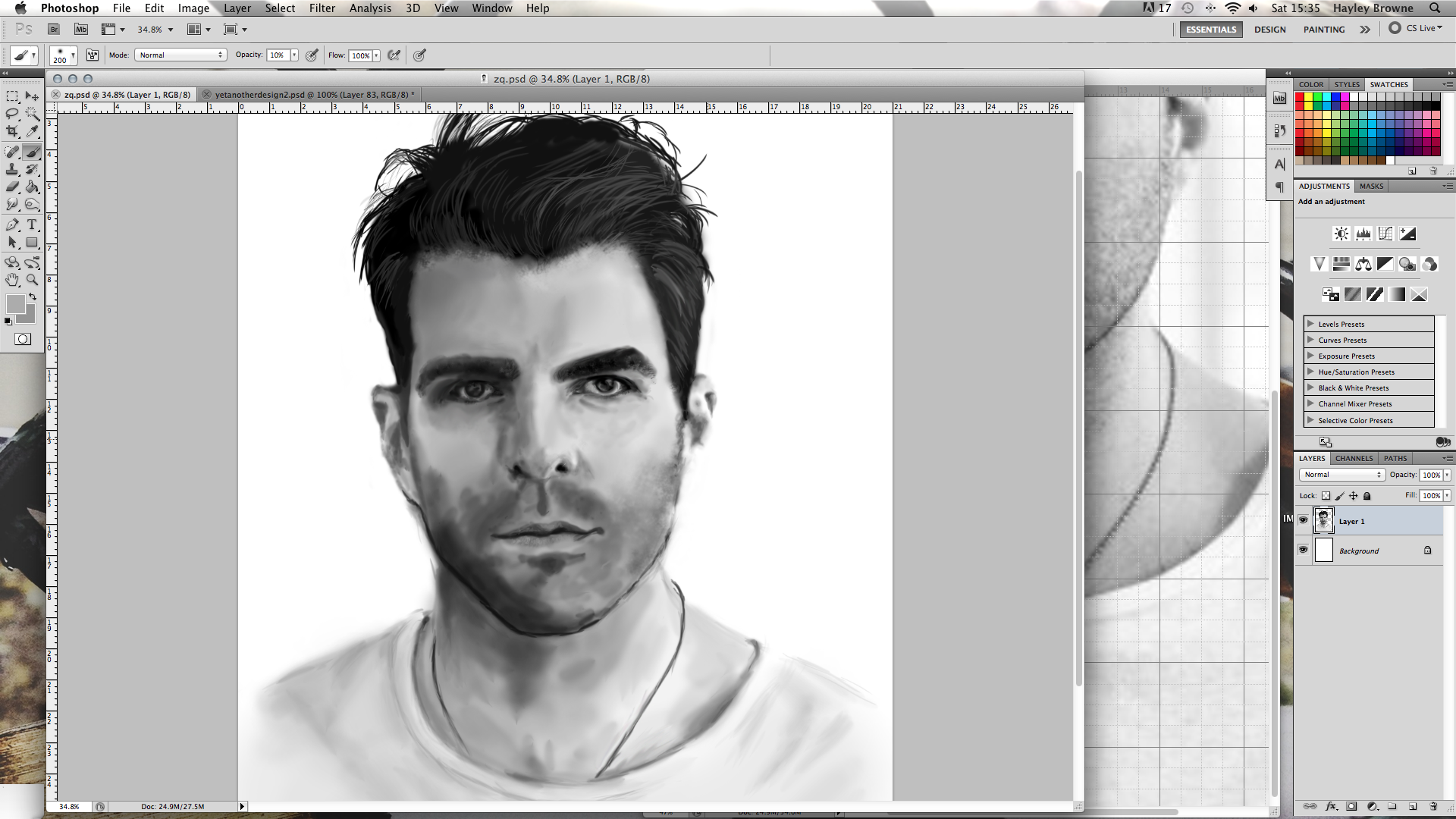Open brush Opacity slider arrow
Image resolution: width=1456 pixels, height=819 pixels.
[x=294, y=55]
